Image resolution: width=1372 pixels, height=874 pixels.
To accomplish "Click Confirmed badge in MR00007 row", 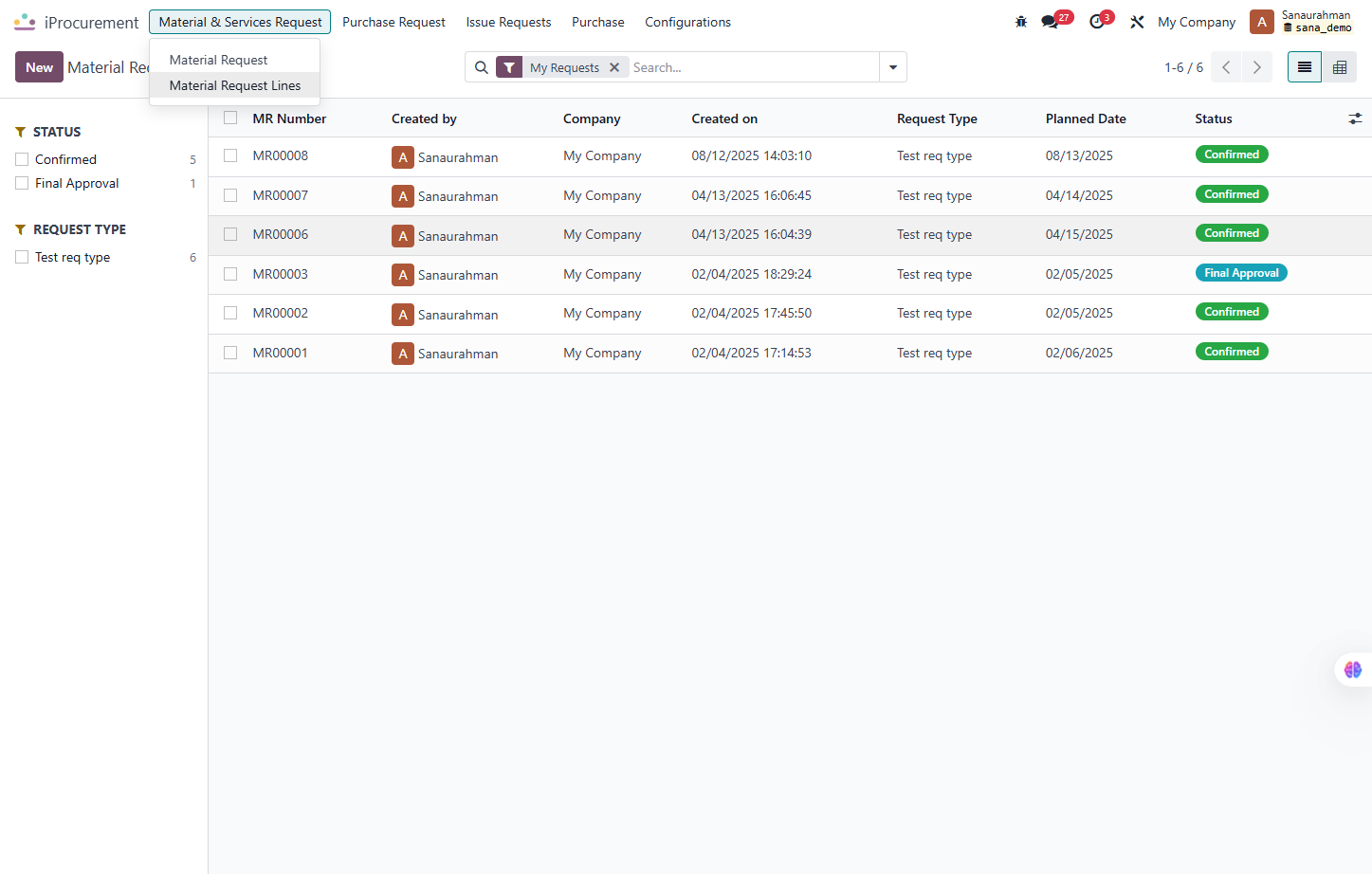I will (x=1232, y=194).
